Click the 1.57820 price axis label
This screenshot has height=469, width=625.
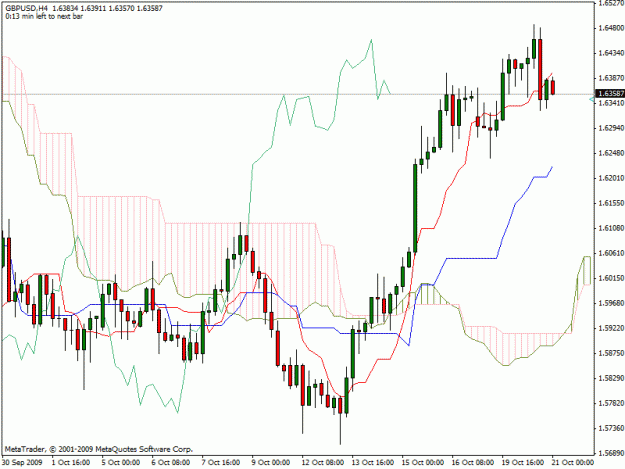click(x=611, y=403)
